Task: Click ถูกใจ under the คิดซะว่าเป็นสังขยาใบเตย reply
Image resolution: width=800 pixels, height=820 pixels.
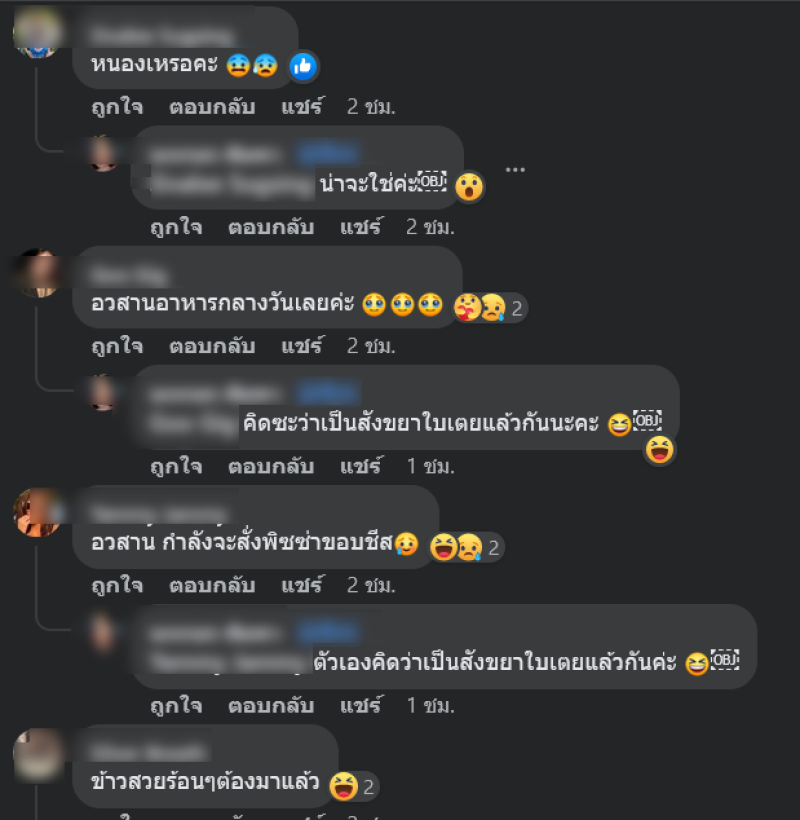Action: click(x=176, y=466)
